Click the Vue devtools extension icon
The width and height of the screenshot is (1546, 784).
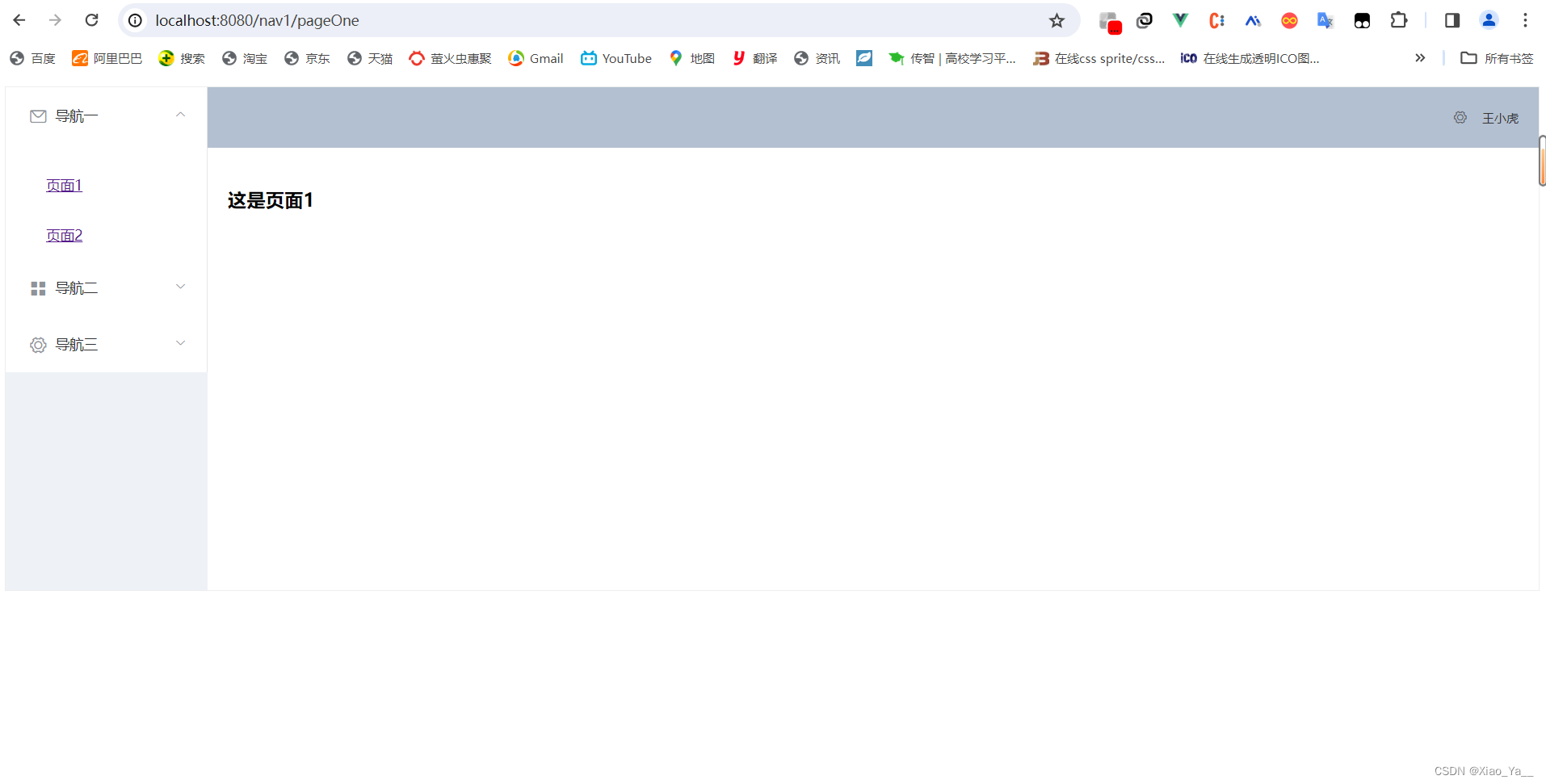coord(1179,20)
